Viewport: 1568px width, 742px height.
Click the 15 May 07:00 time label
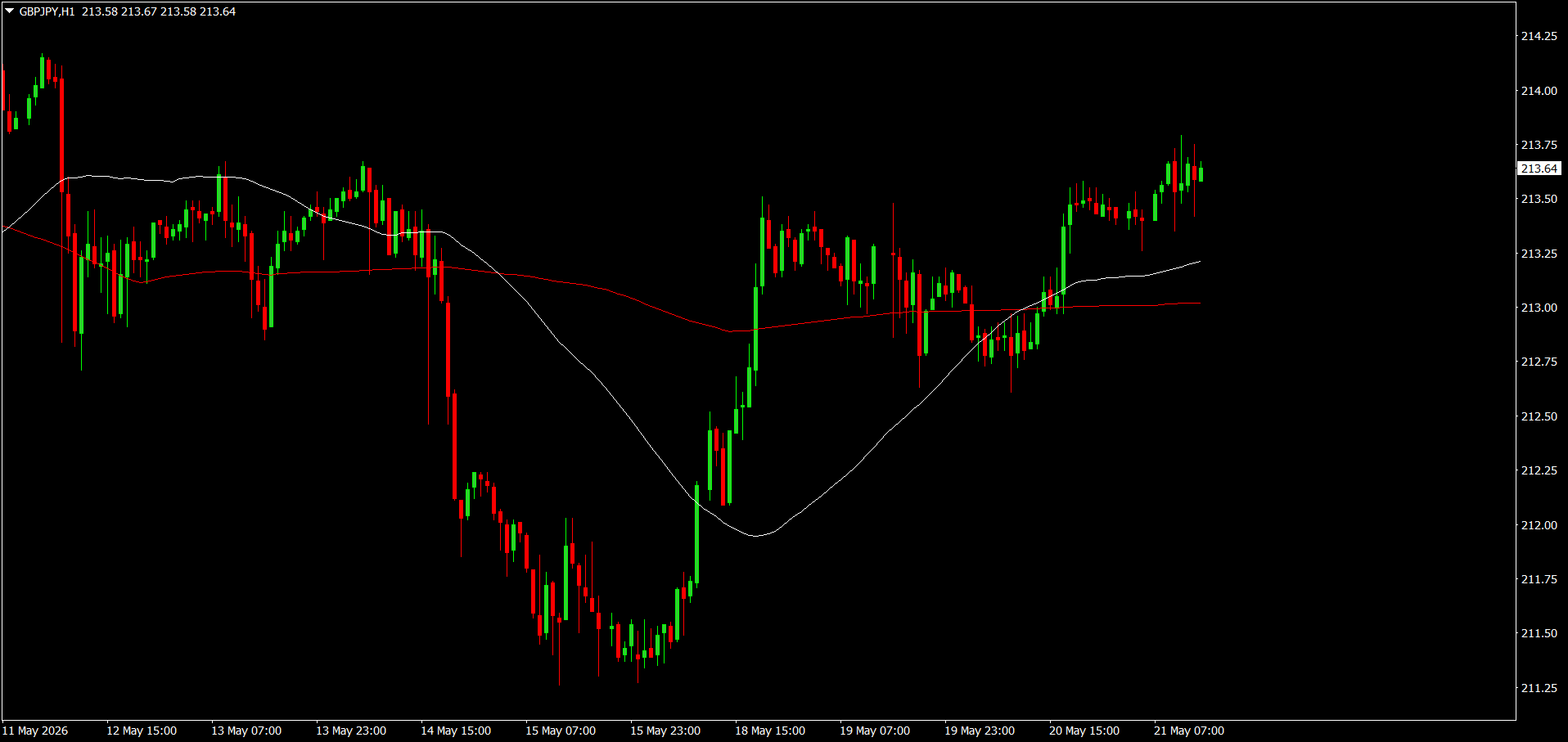(561, 731)
